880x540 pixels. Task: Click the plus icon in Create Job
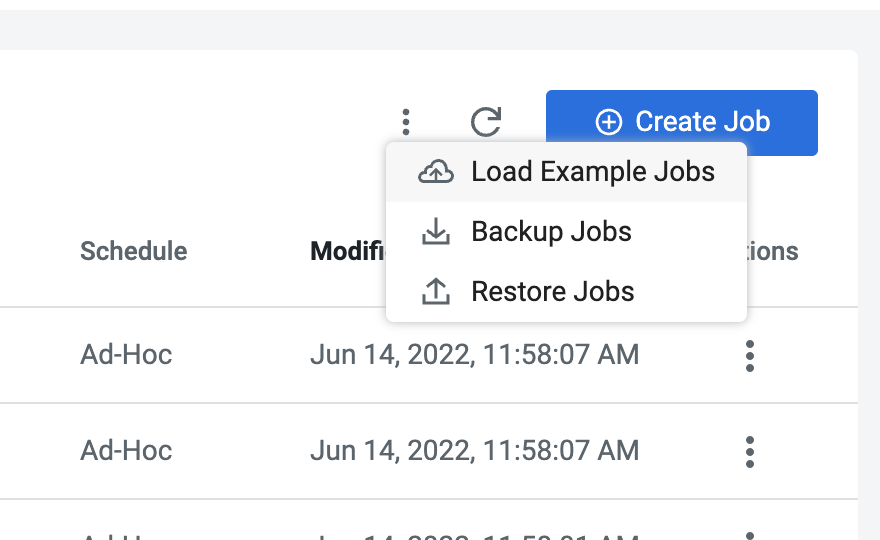click(608, 122)
